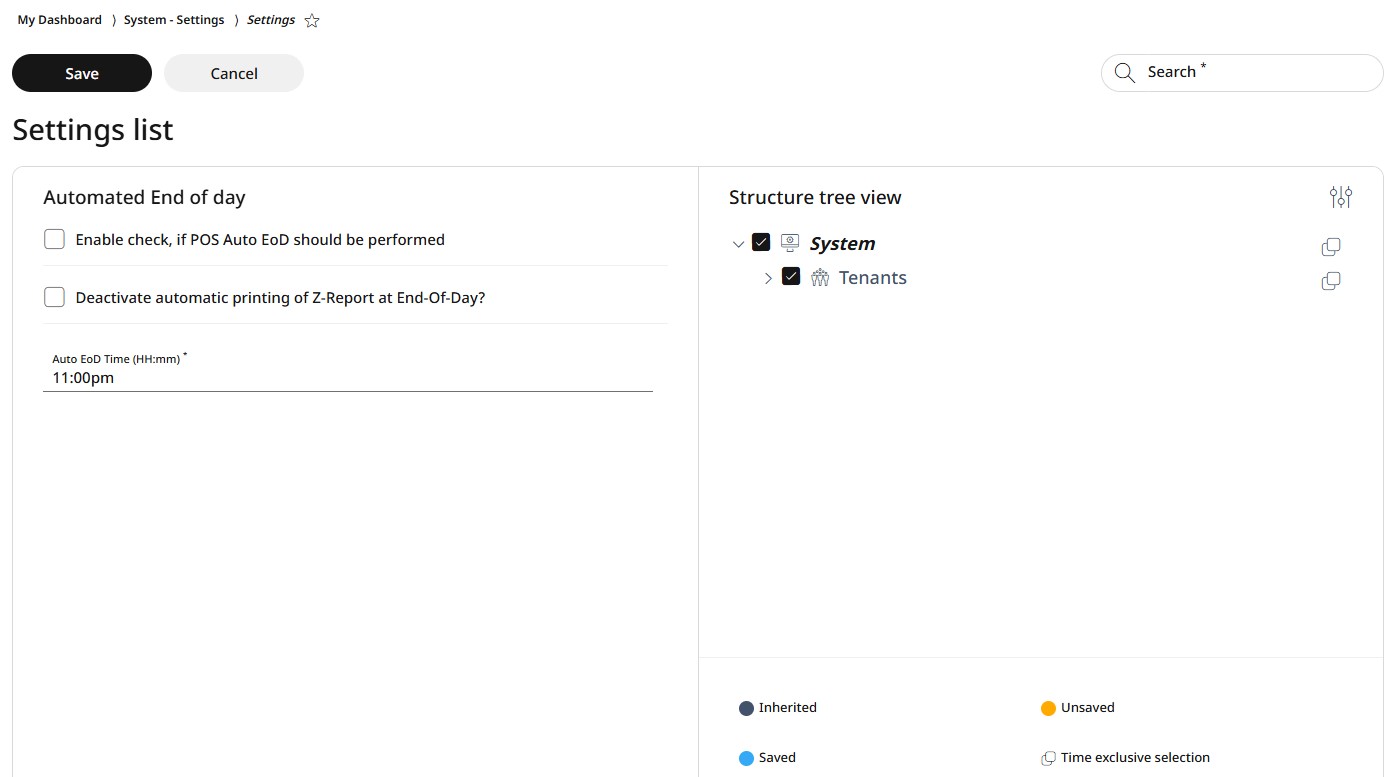This screenshot has width=1388, height=777.
Task: Click the Tenants people icon in tree
Action: (x=820, y=278)
